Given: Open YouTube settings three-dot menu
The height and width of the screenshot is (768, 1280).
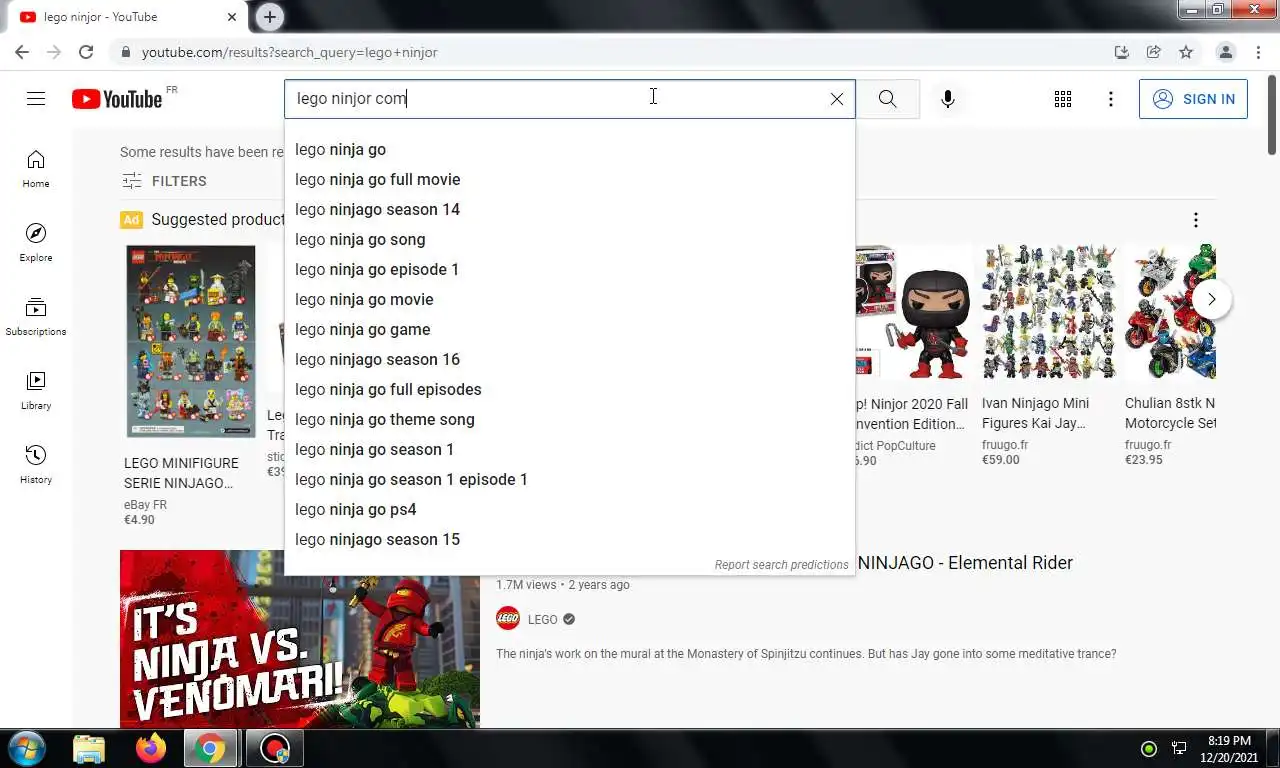Looking at the screenshot, I should click(1110, 99).
